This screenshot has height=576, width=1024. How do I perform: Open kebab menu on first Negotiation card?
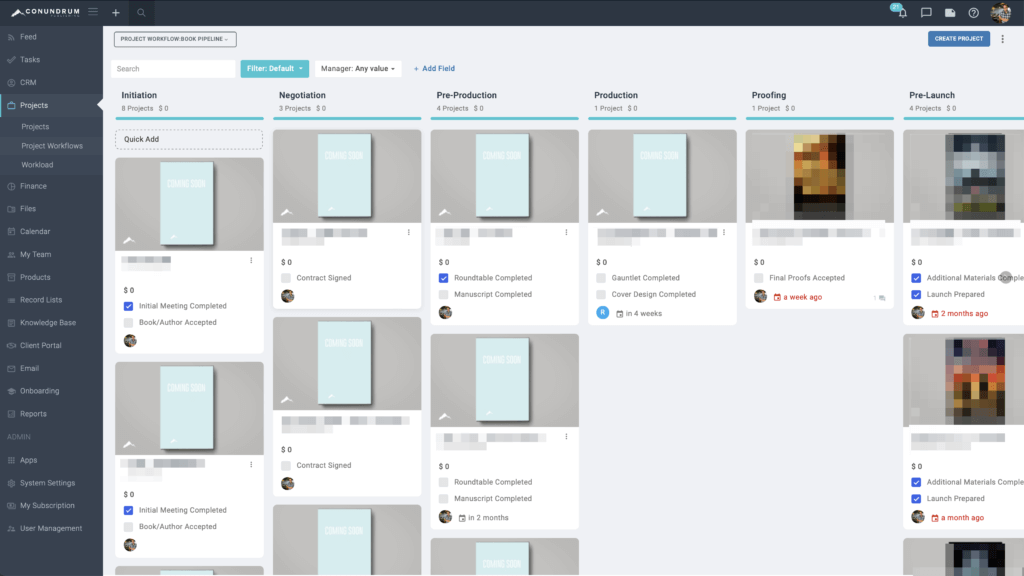[409, 232]
